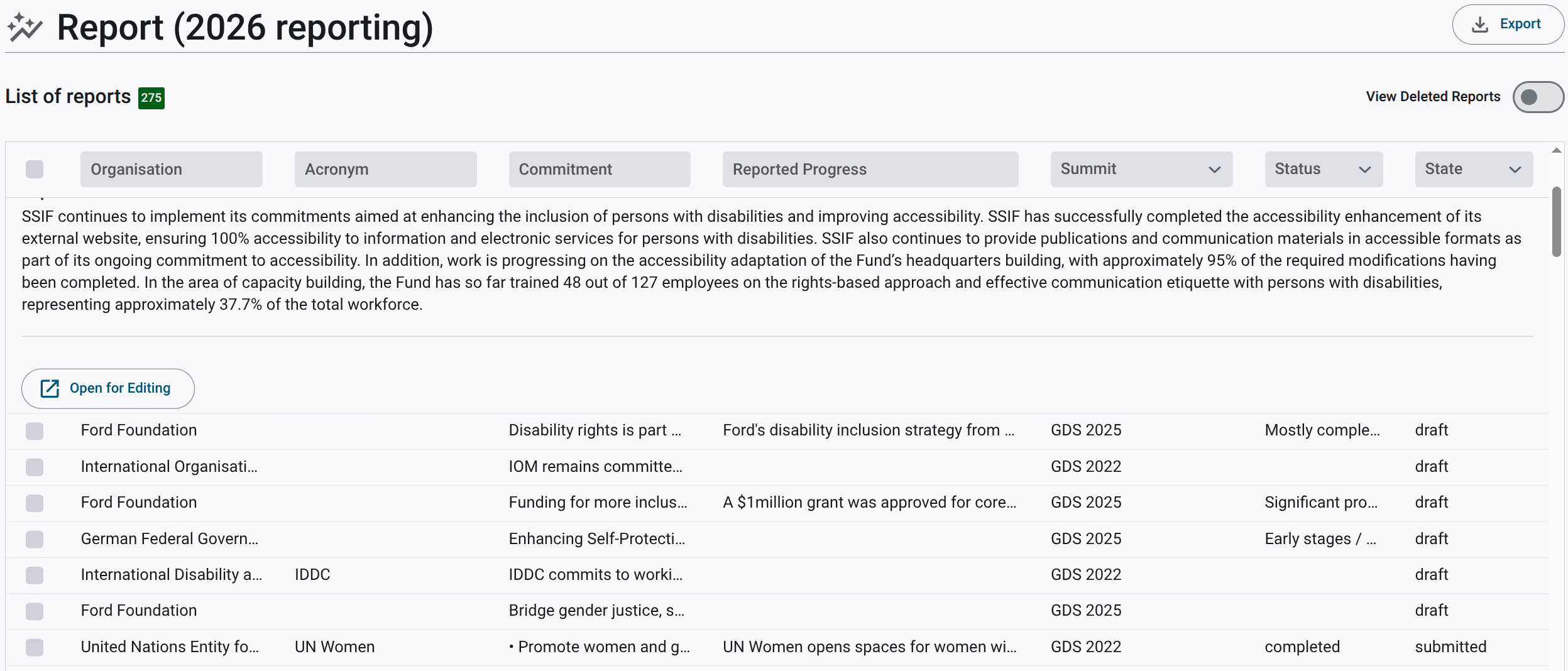This screenshot has width=1568, height=671.
Task: Select the 'IDDC' acronym cell
Action: tap(312, 575)
